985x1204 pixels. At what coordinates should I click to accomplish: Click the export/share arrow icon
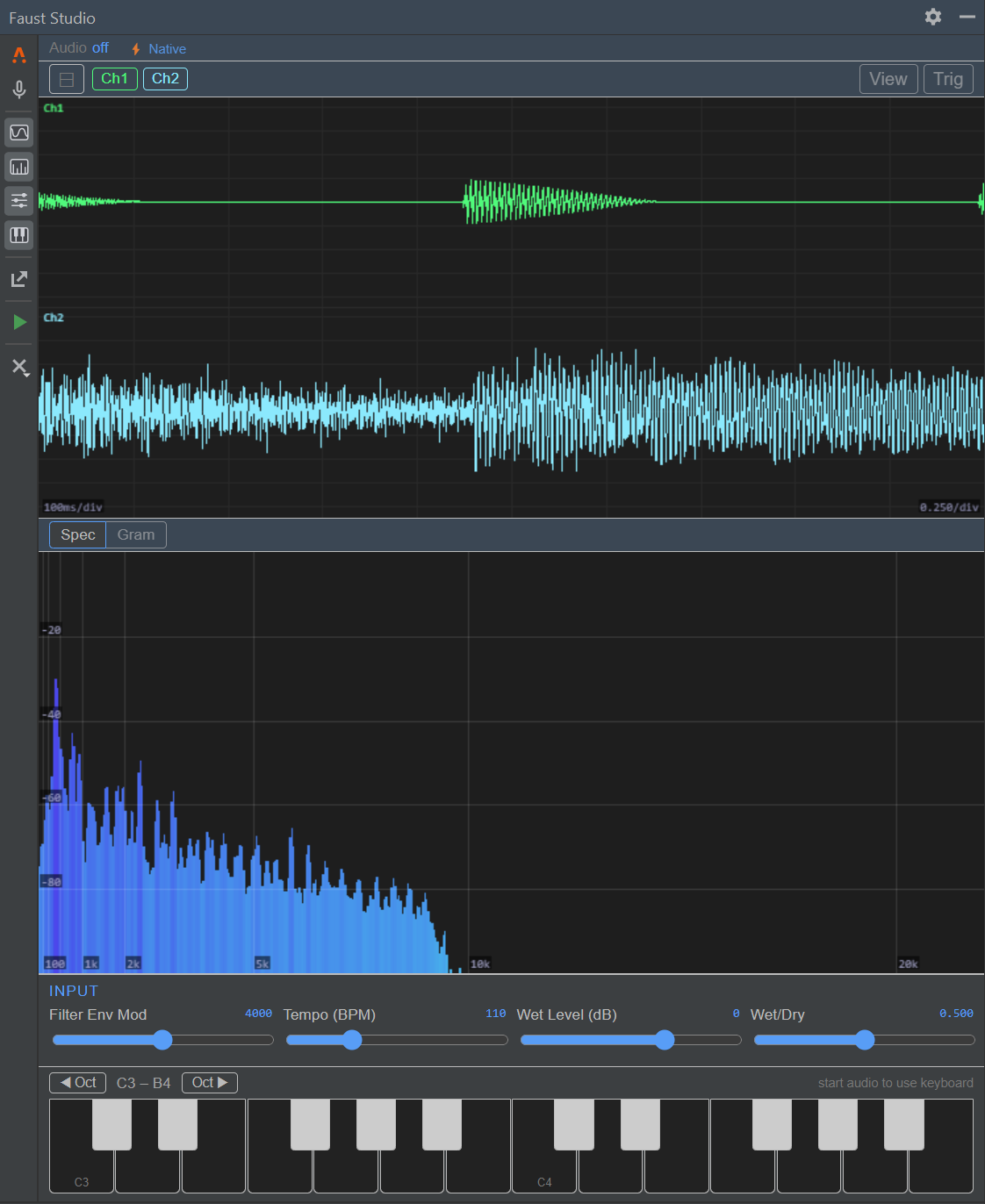click(x=19, y=279)
